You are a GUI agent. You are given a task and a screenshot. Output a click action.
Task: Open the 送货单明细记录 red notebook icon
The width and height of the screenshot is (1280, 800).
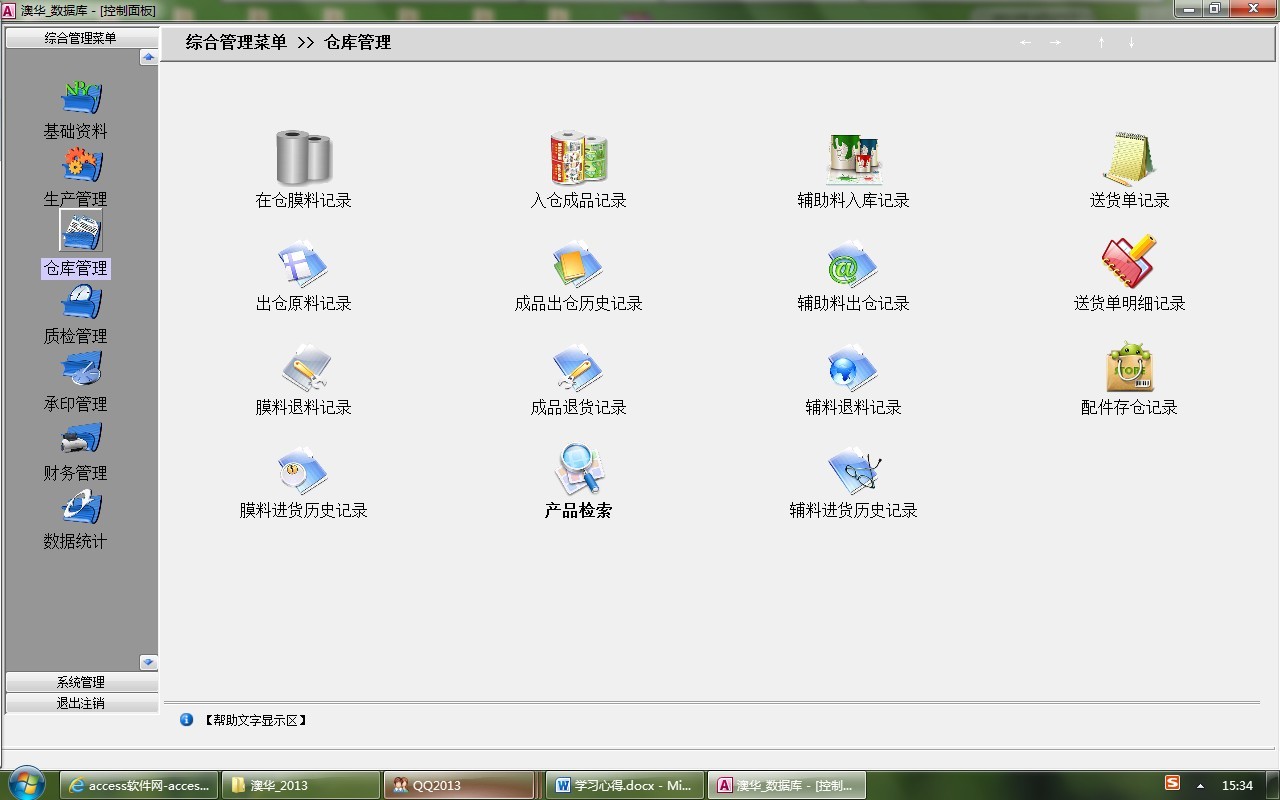pyautogui.click(x=1129, y=262)
